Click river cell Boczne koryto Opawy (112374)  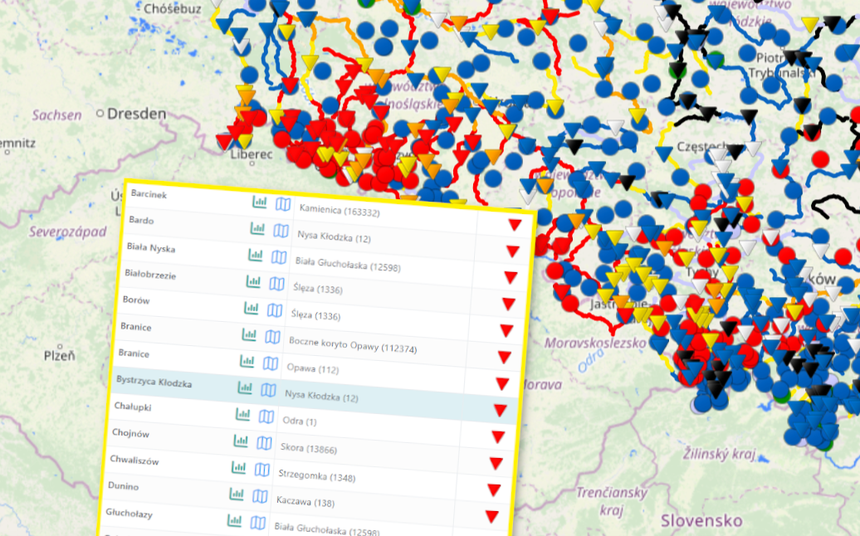(353, 346)
